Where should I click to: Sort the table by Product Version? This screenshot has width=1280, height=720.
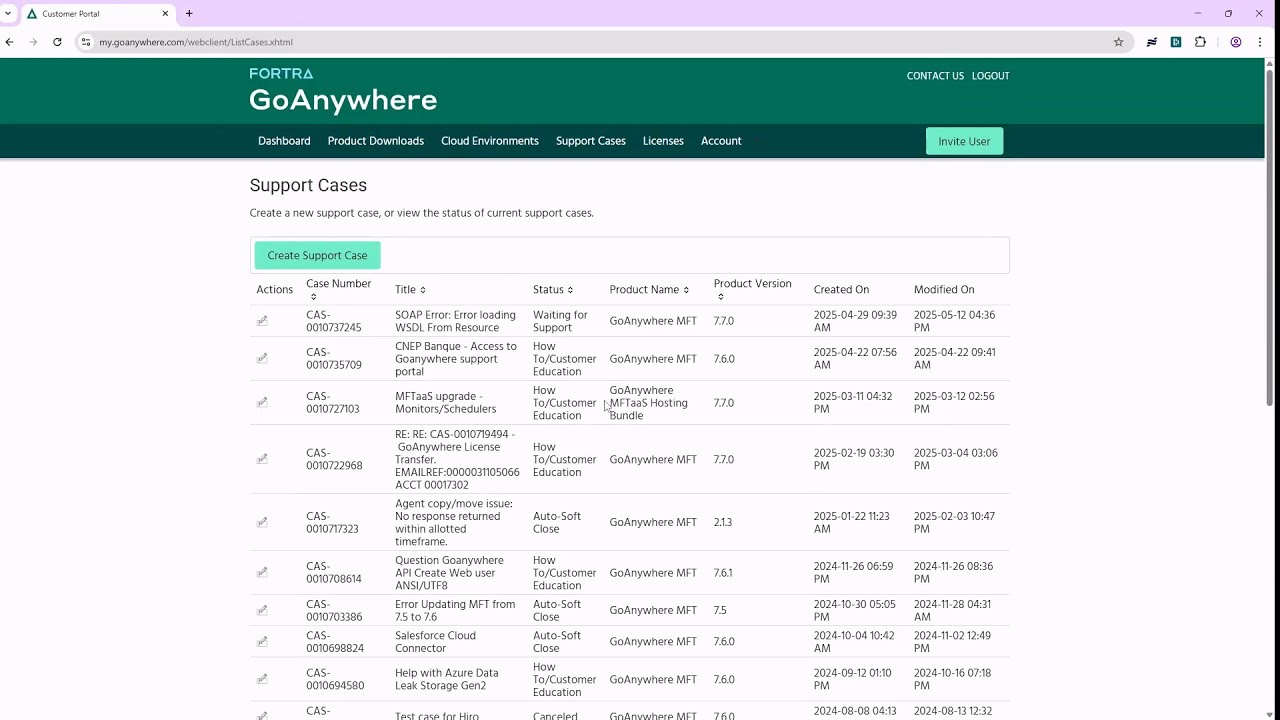(721, 297)
